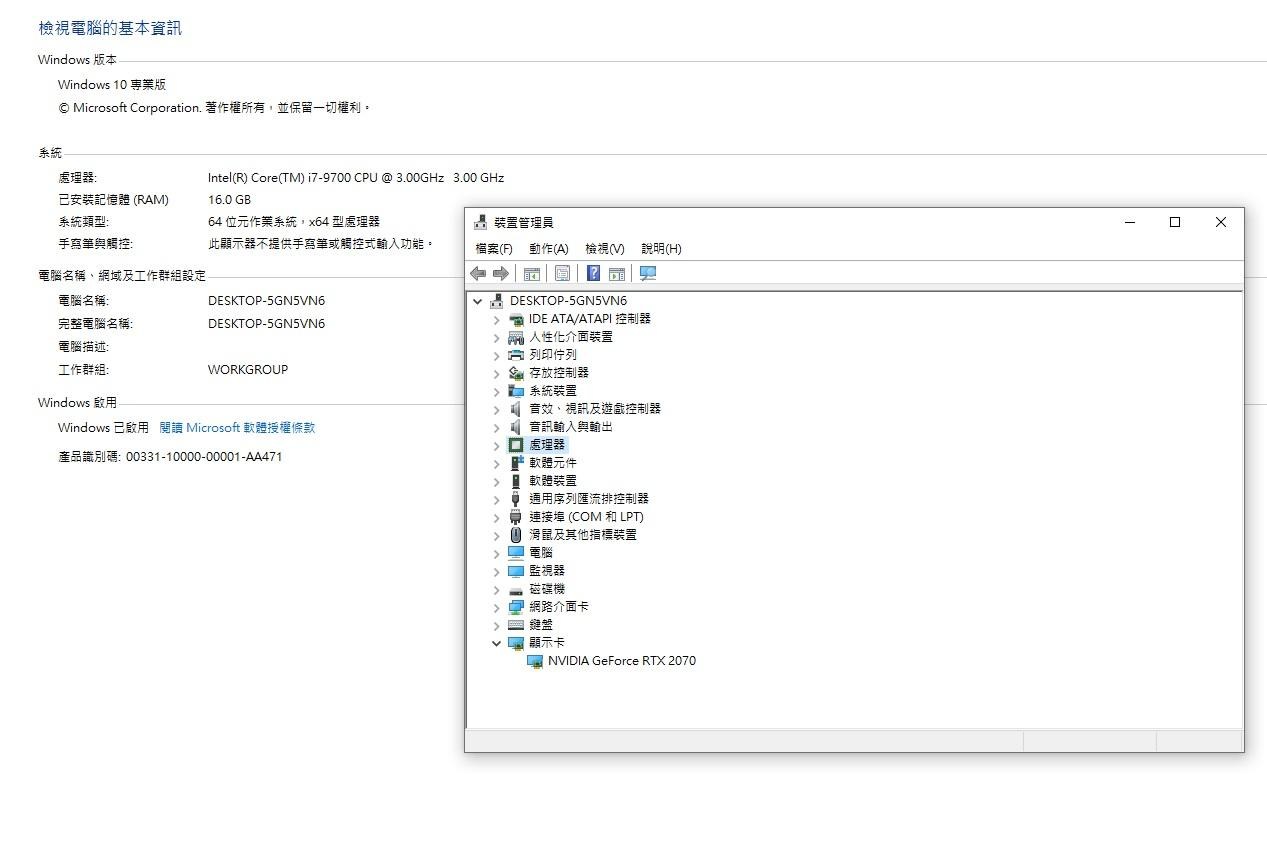
Task: Select the 處理器 (Processors) category
Action: click(546, 444)
